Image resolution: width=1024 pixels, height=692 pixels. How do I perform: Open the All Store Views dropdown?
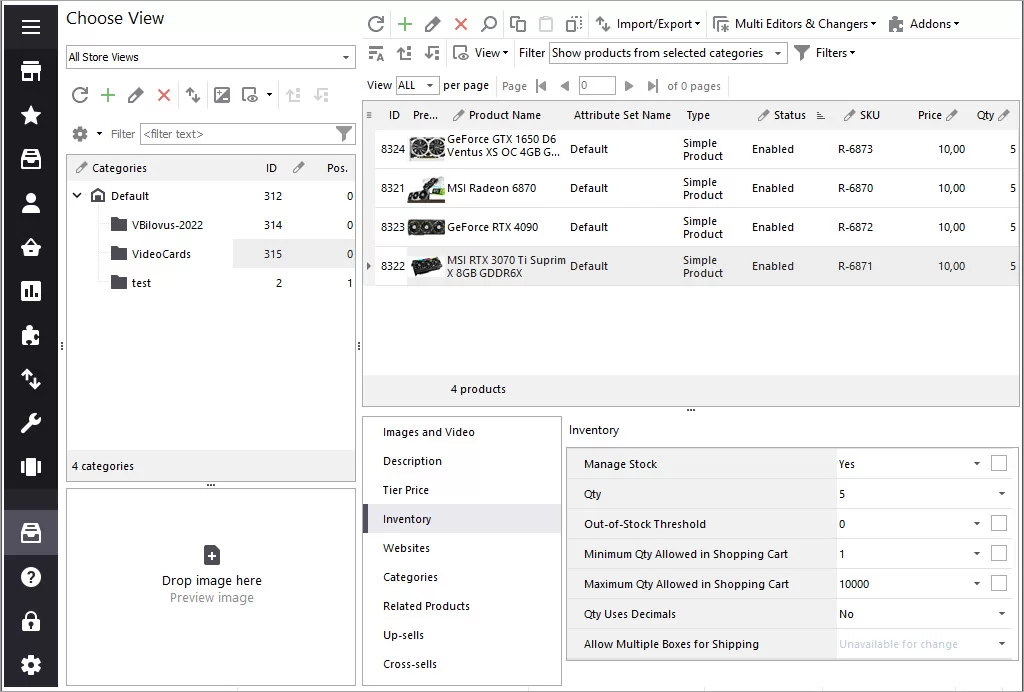(211, 57)
